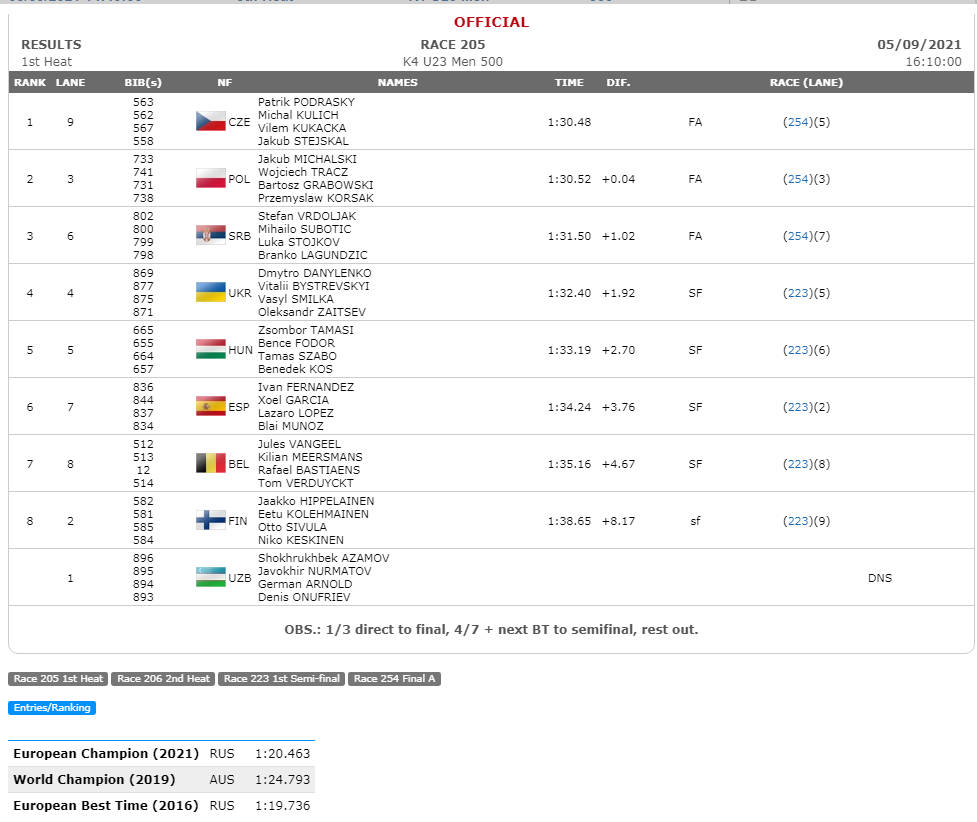Viewport: 977px width, 822px height.
Task: Click the Czech Republic flag icon
Action: pos(211,122)
